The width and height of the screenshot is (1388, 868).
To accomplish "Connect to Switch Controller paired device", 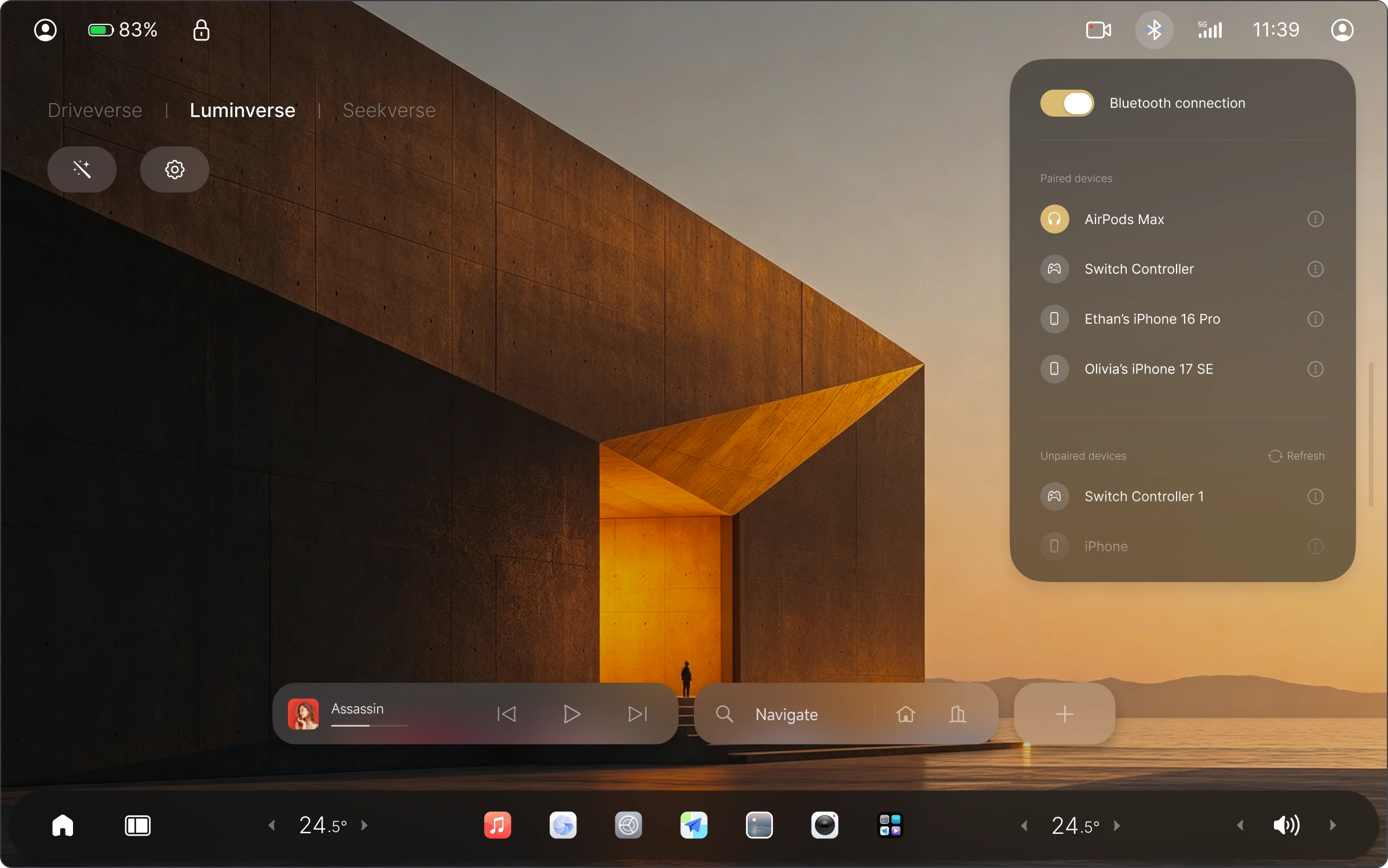I will tap(1182, 269).
